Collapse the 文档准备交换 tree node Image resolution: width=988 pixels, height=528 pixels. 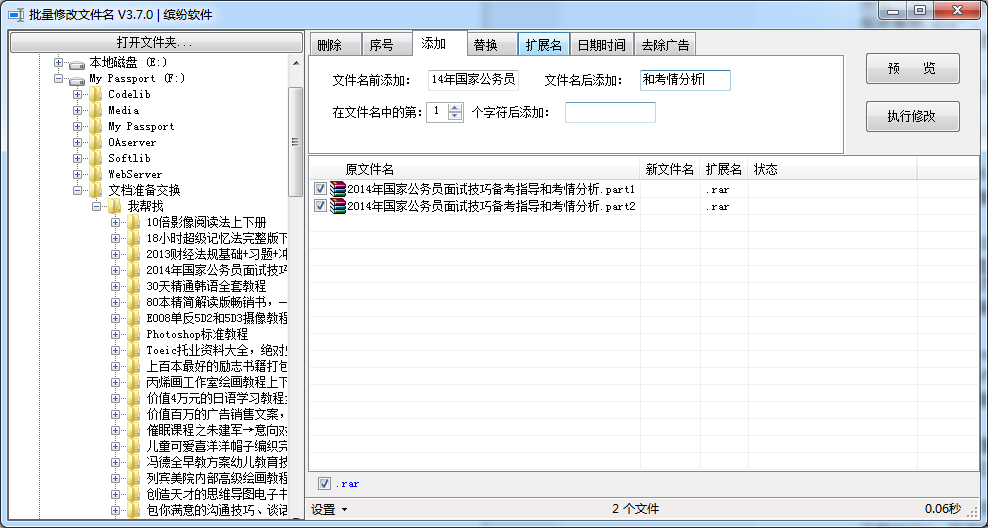click(x=77, y=190)
